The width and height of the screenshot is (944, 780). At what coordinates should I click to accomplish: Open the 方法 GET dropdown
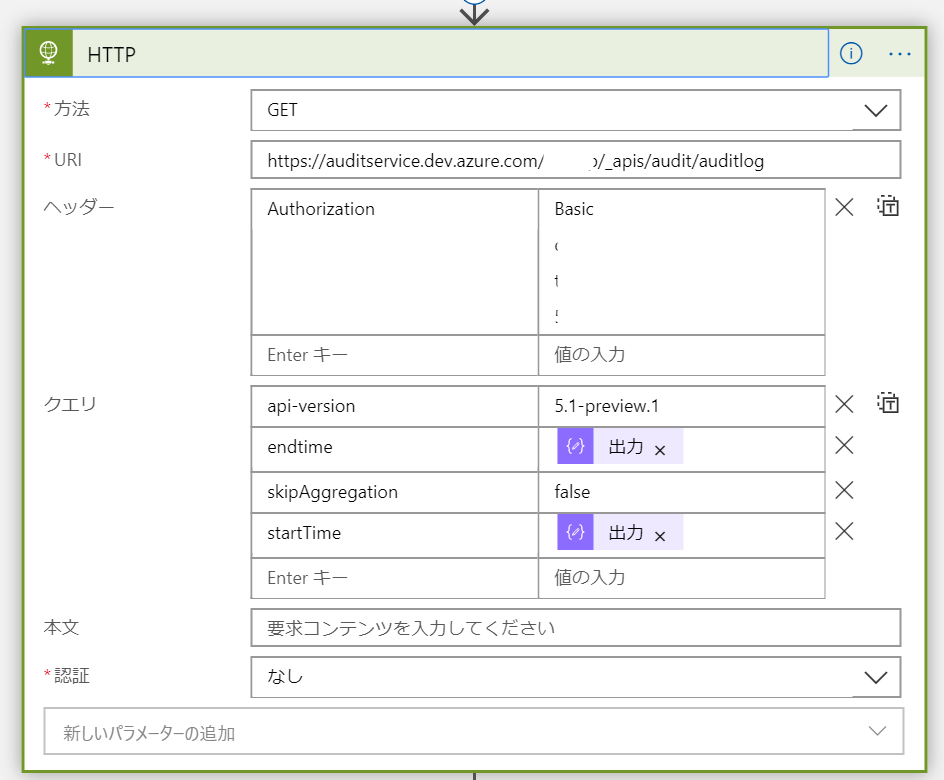[576, 110]
